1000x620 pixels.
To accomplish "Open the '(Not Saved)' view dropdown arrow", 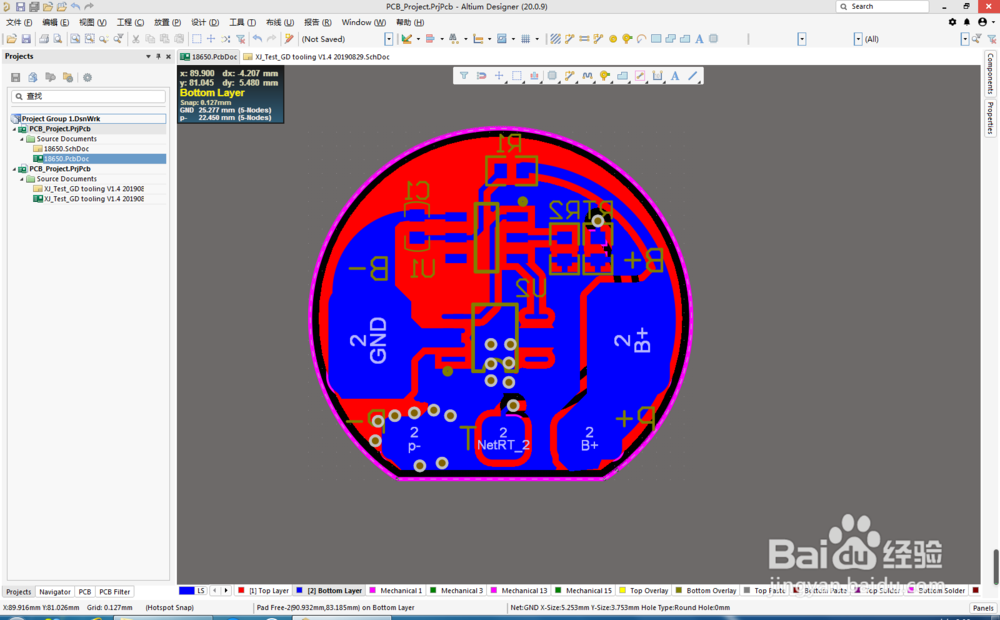I will pos(388,39).
